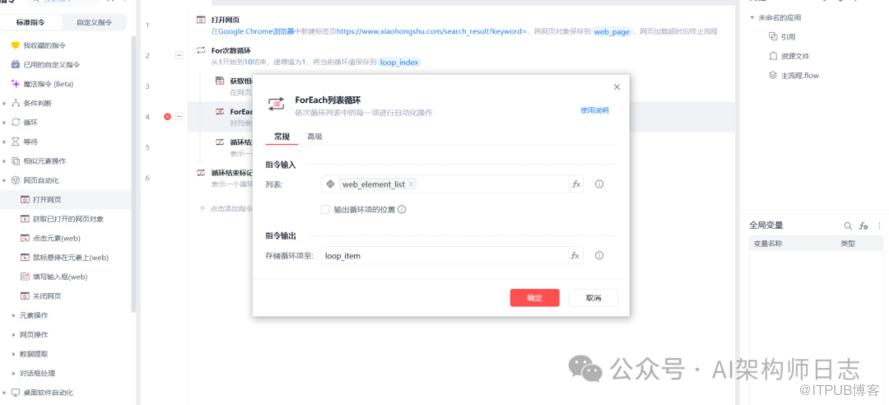Click the fx icon in 全局变量 header

tap(863, 226)
